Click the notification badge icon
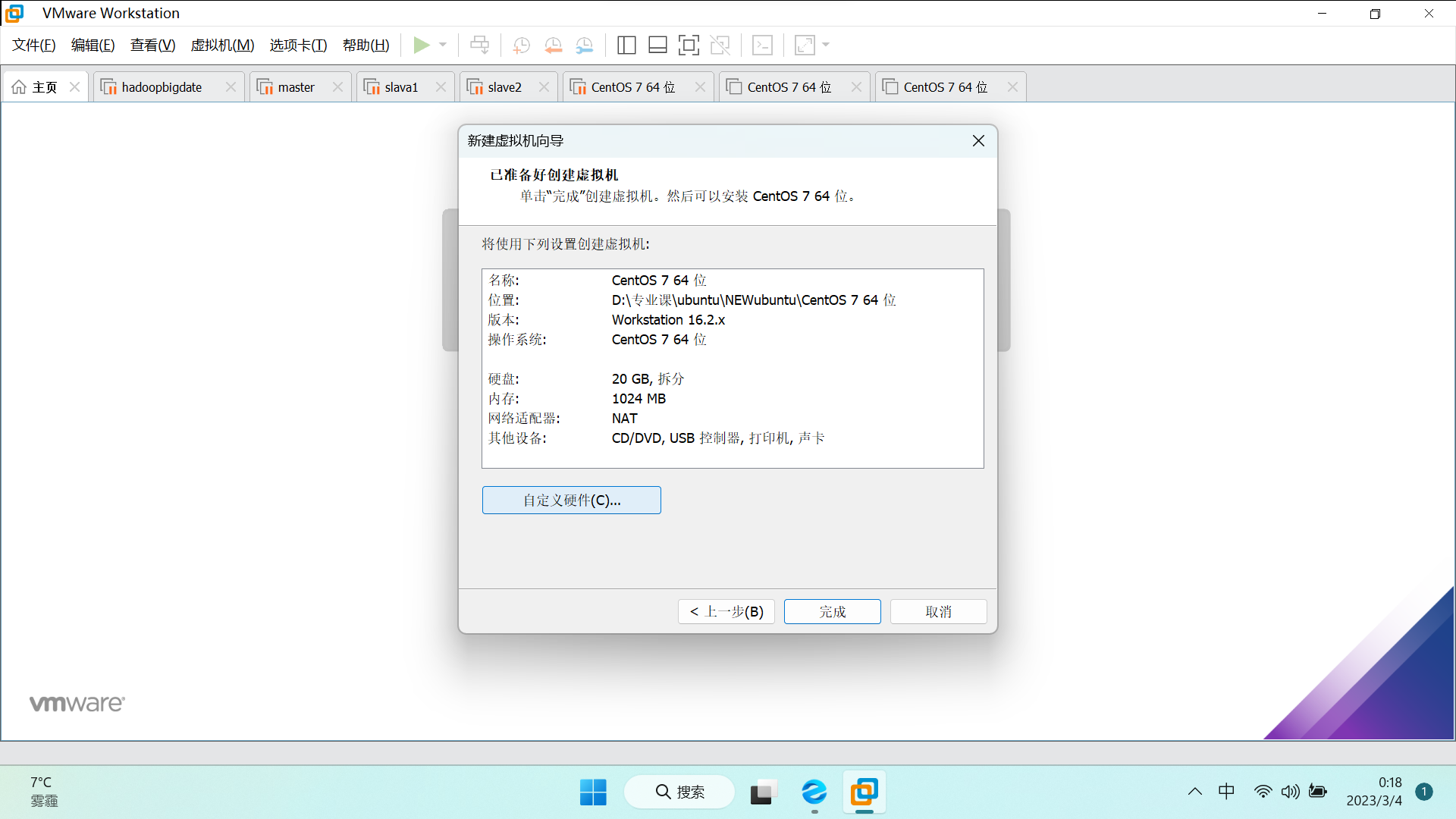Screen dimensions: 1456x819 click(x=1424, y=792)
